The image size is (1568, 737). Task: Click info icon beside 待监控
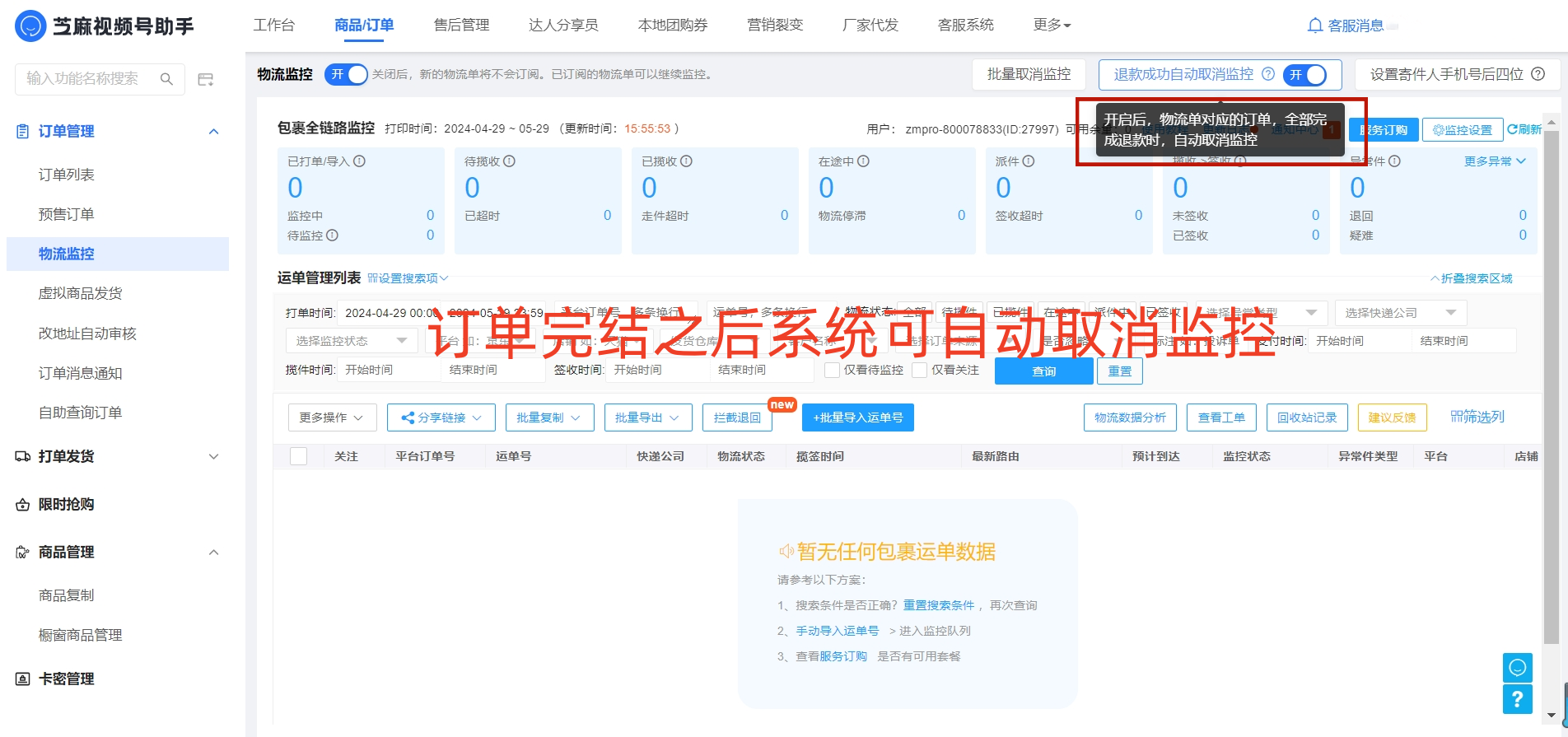[x=333, y=236]
